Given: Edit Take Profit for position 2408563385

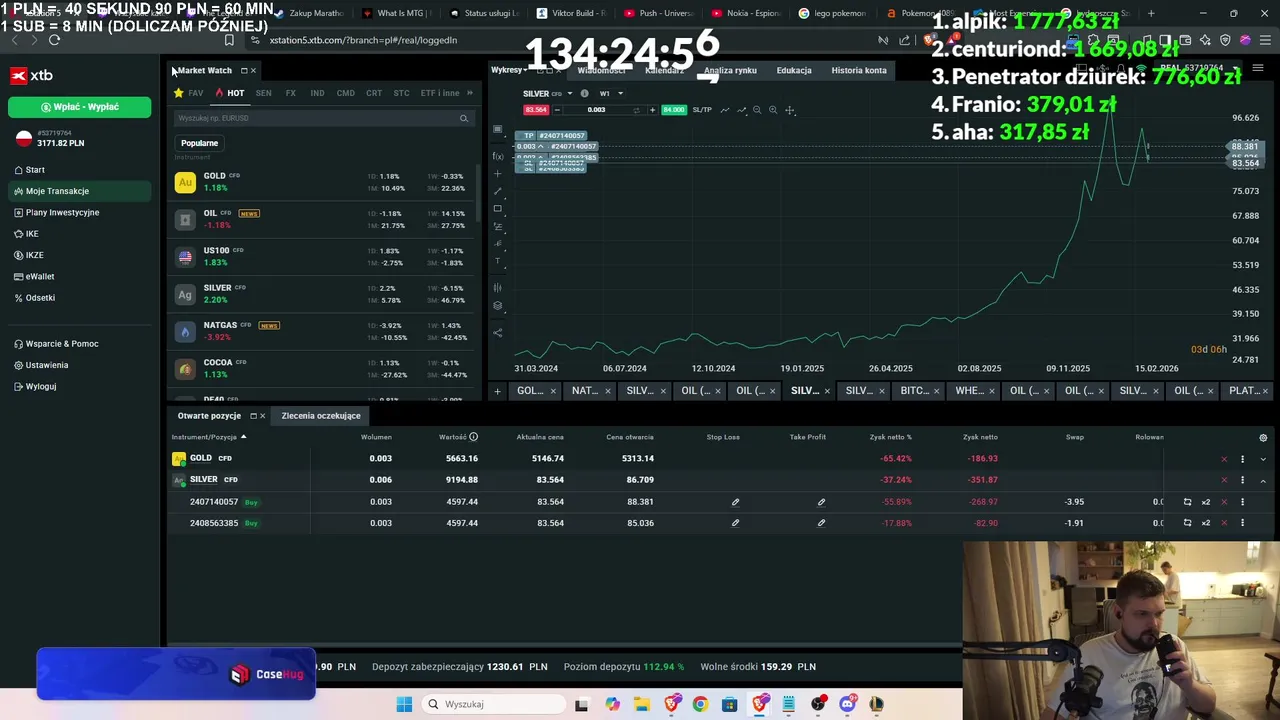Looking at the screenshot, I should tap(821, 523).
